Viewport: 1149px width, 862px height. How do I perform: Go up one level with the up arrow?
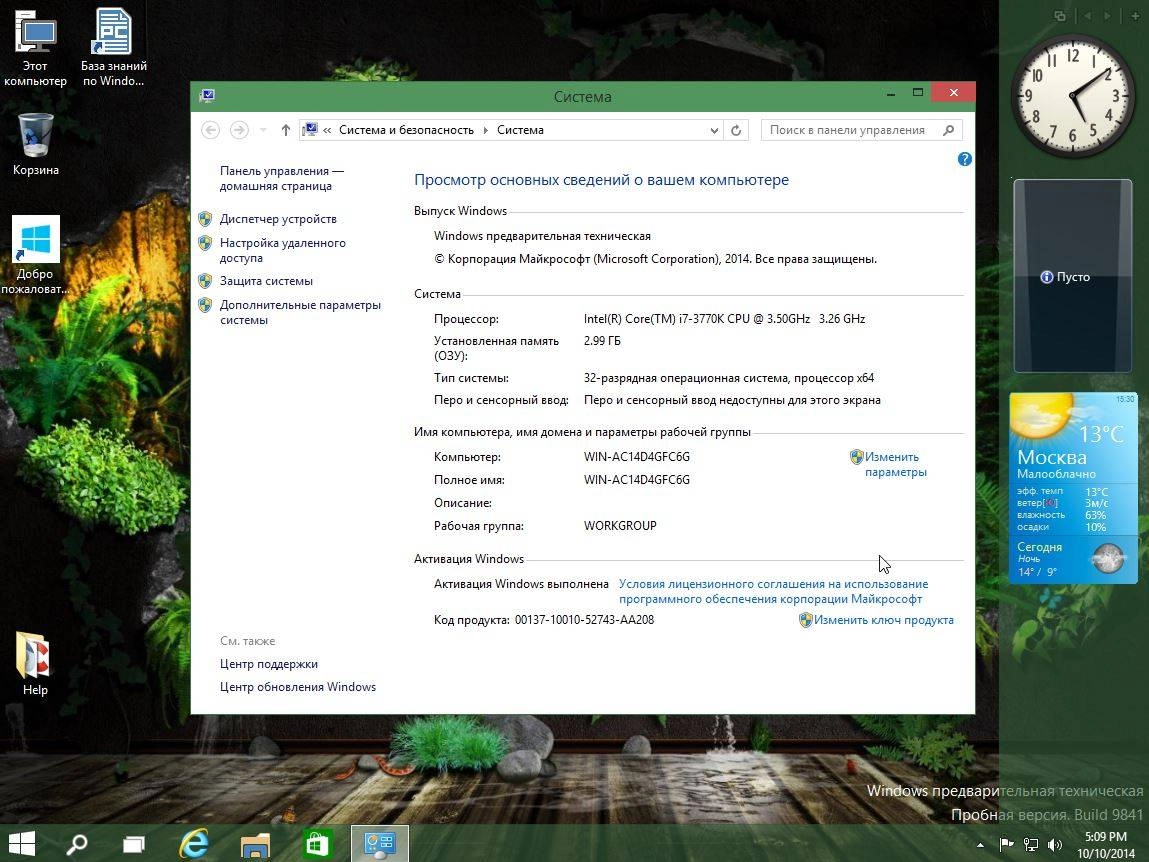tap(286, 130)
